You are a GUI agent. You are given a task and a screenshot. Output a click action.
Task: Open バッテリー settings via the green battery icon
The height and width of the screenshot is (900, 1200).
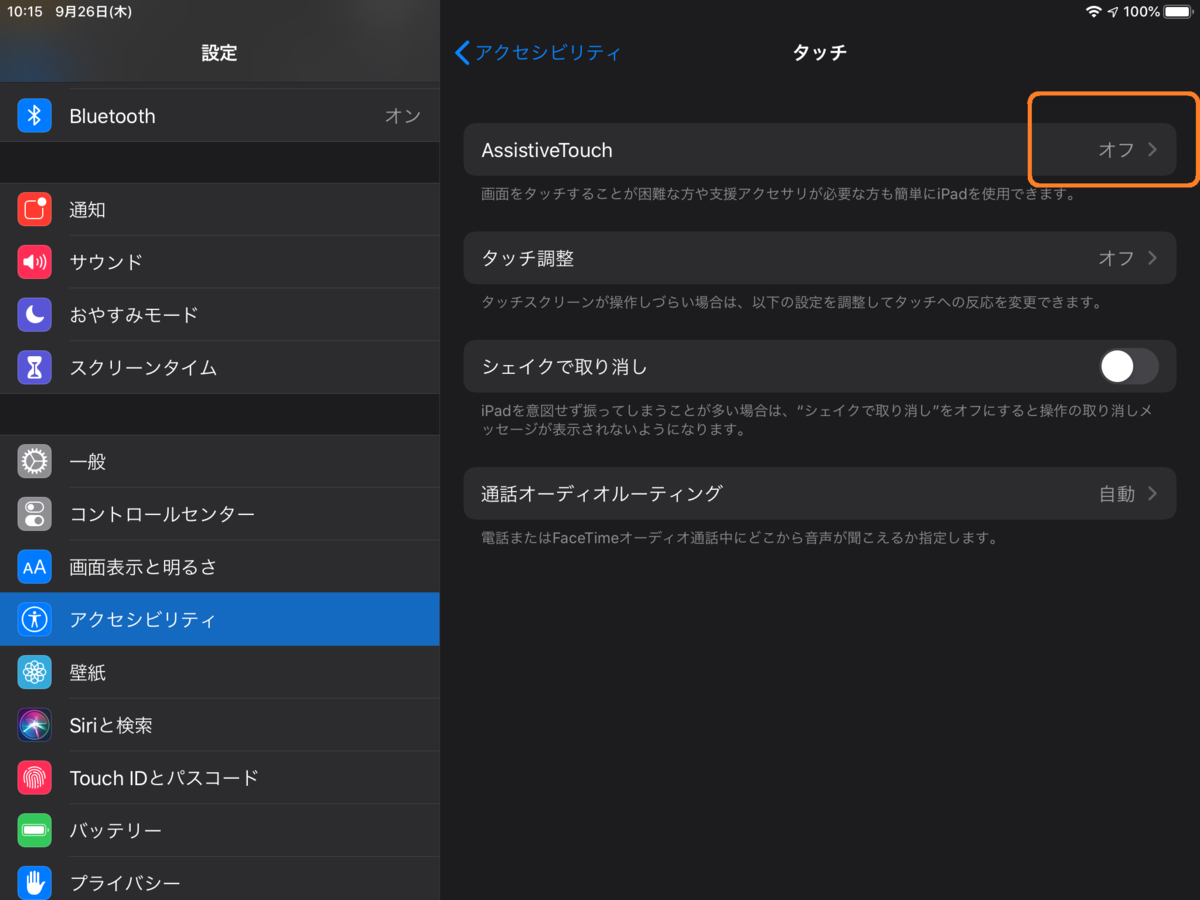tap(35, 830)
